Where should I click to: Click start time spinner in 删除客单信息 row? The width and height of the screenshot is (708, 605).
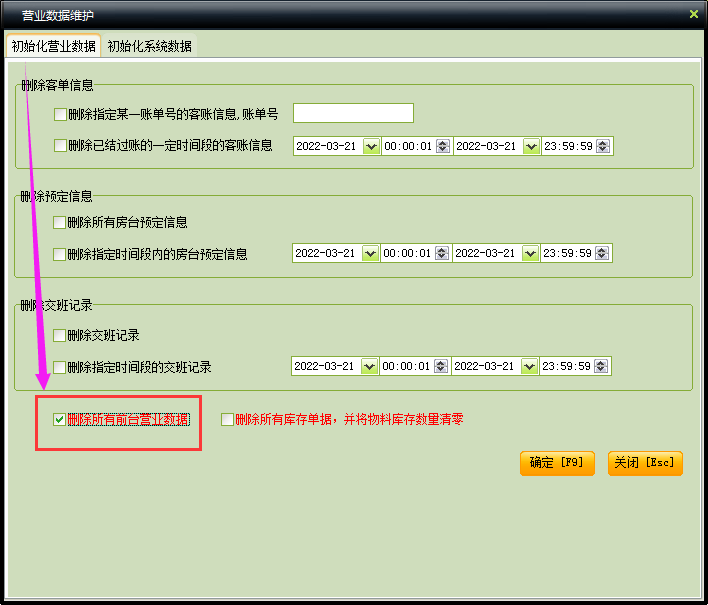coord(441,146)
